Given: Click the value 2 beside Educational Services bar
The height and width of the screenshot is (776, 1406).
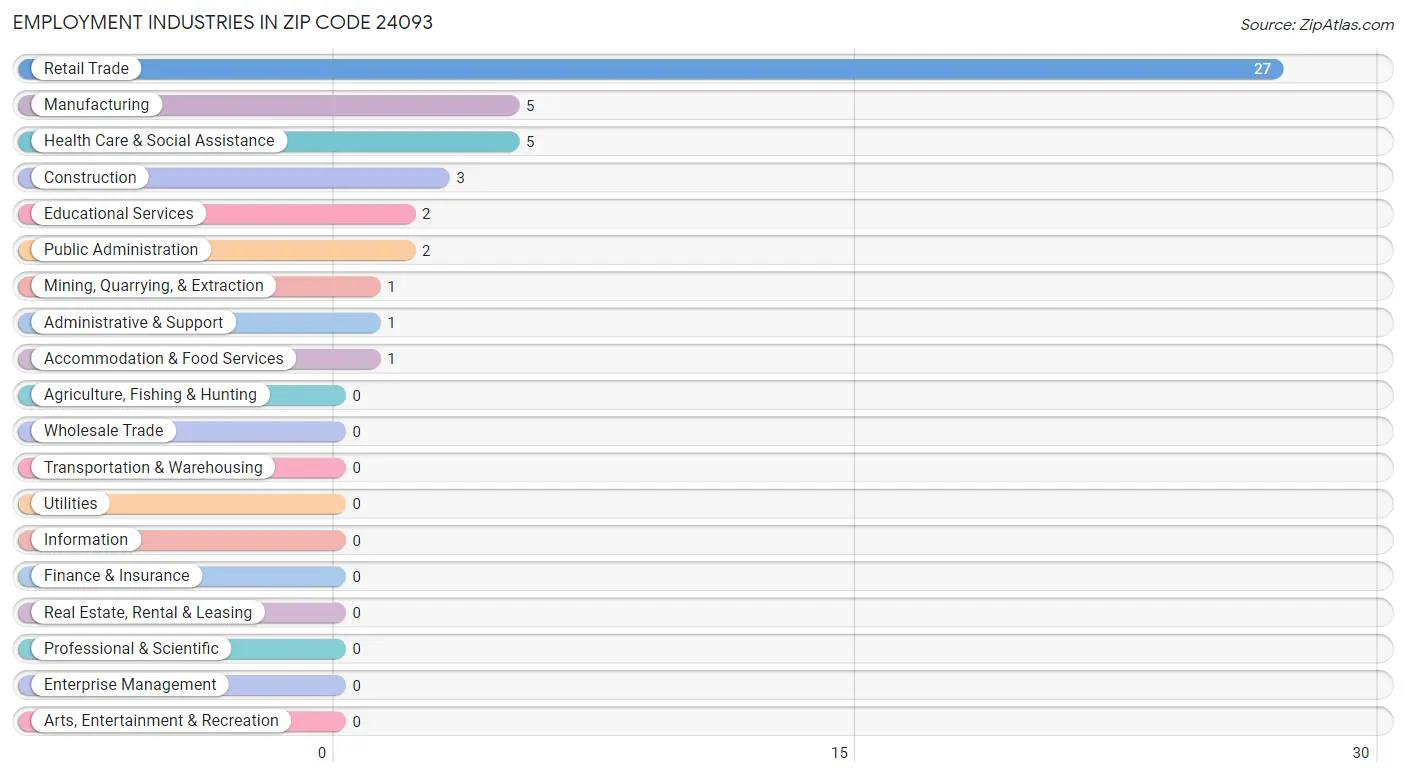Looking at the screenshot, I should [426, 214].
